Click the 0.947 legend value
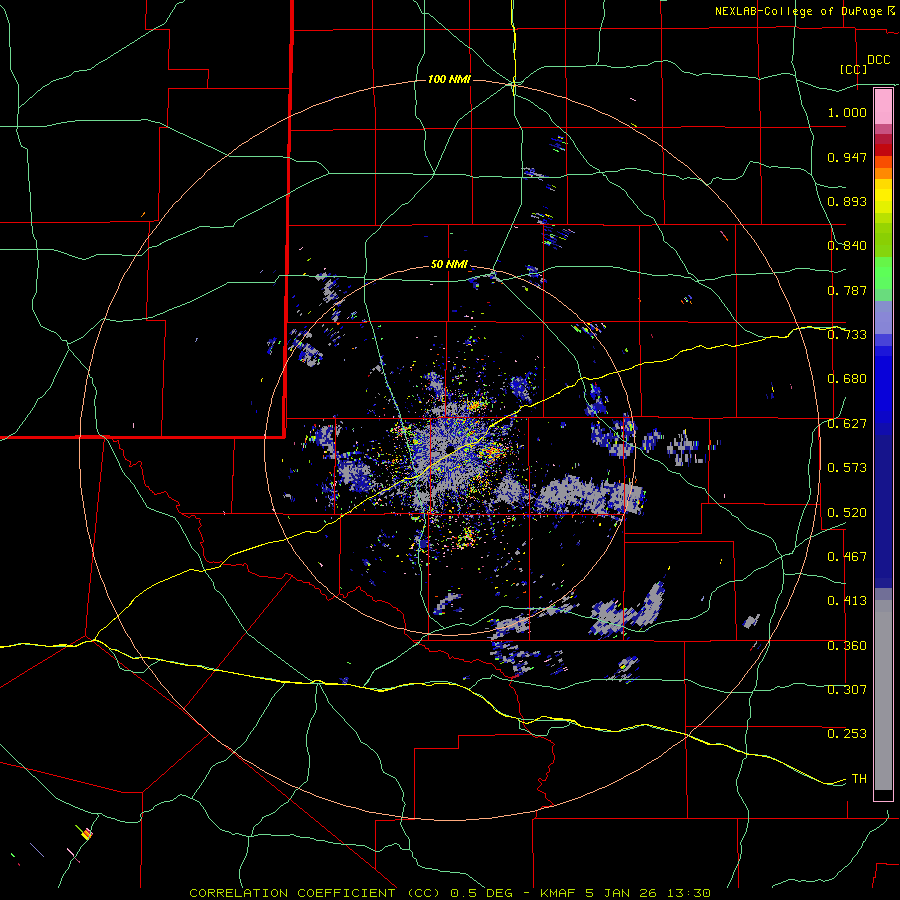The image size is (900, 900). [x=847, y=157]
